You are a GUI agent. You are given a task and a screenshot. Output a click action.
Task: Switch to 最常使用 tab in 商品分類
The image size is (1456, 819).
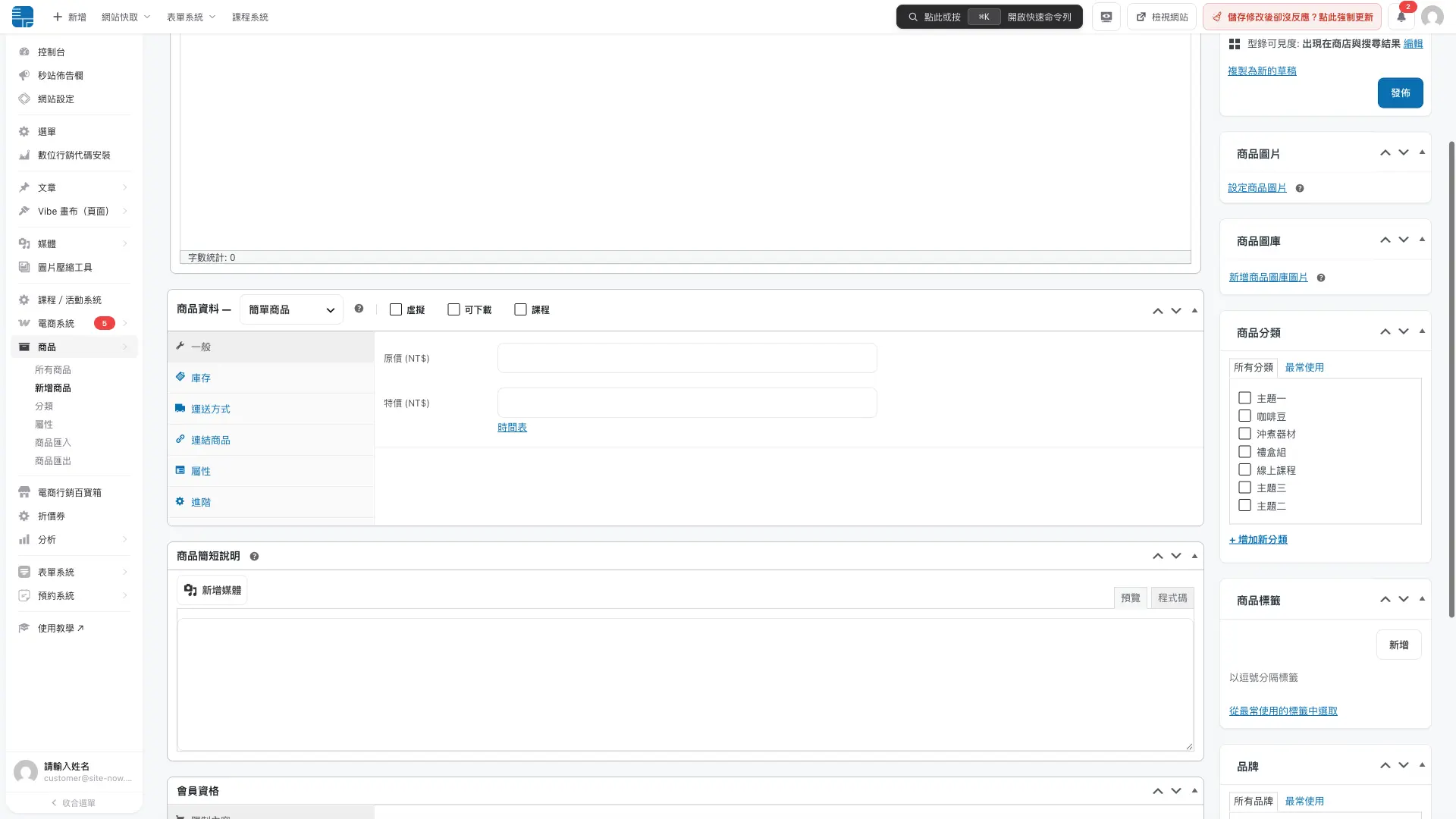[x=1304, y=368]
